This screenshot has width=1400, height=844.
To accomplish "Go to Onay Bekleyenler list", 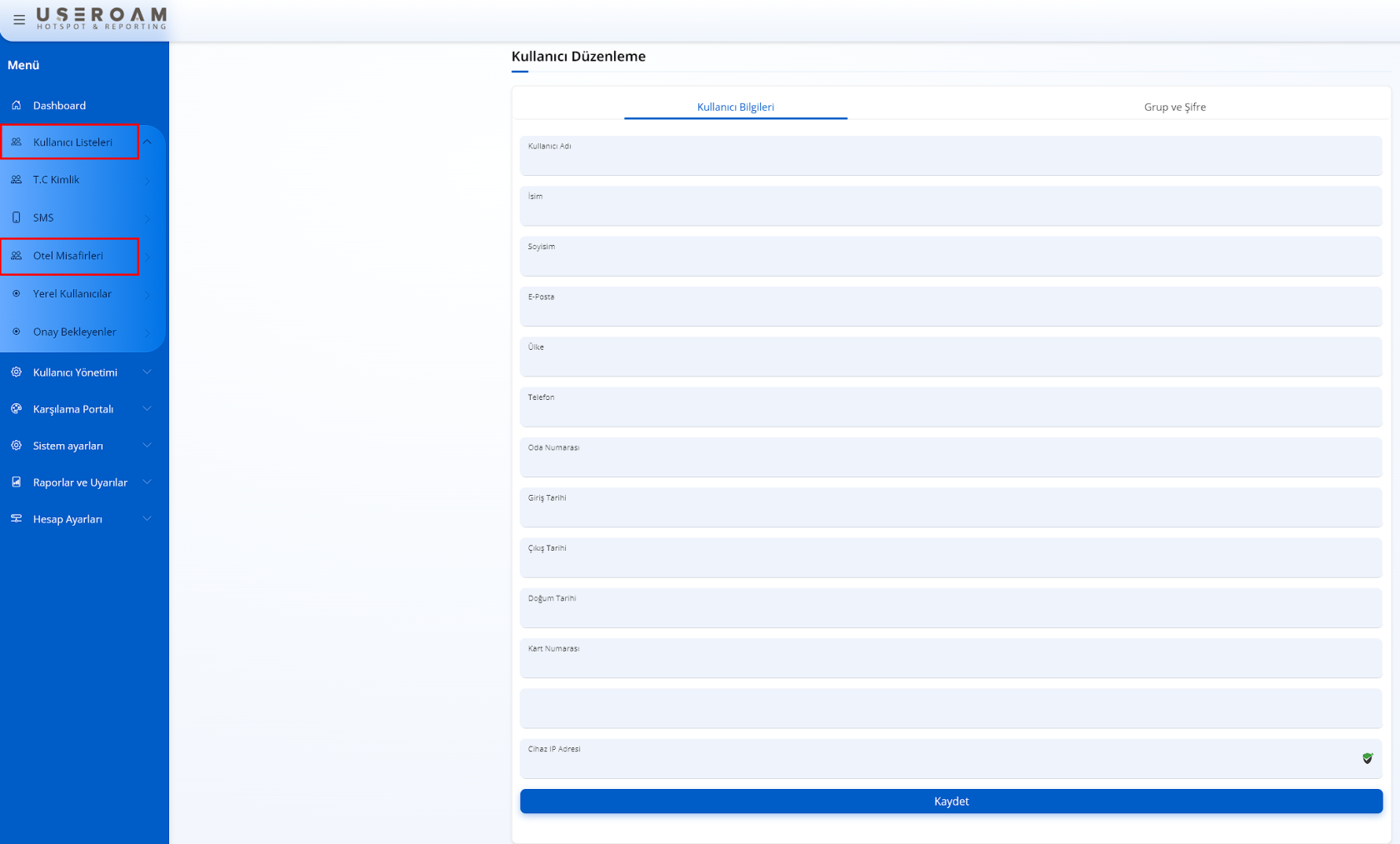I will coord(74,332).
